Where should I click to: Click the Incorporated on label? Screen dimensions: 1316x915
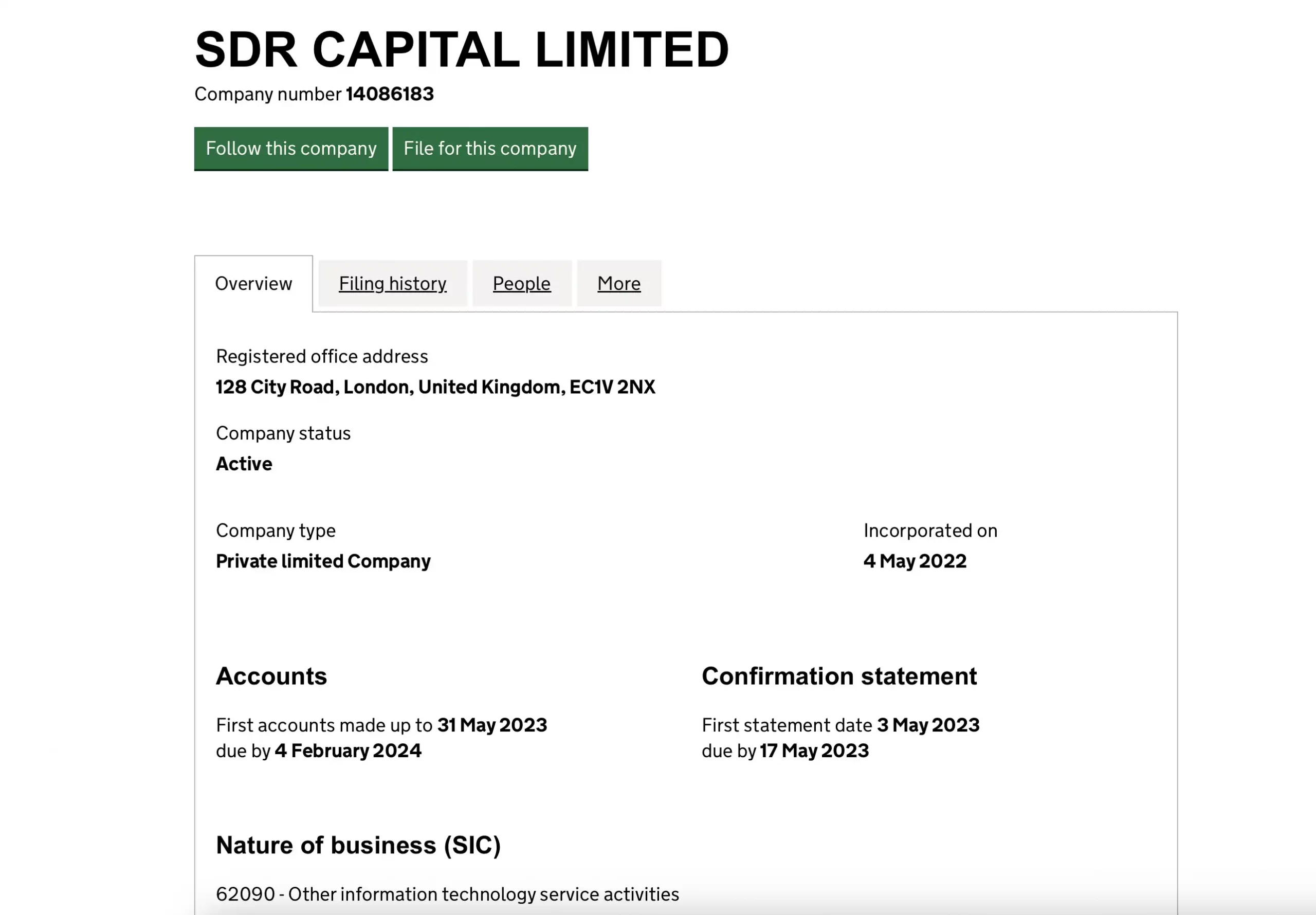(x=930, y=531)
